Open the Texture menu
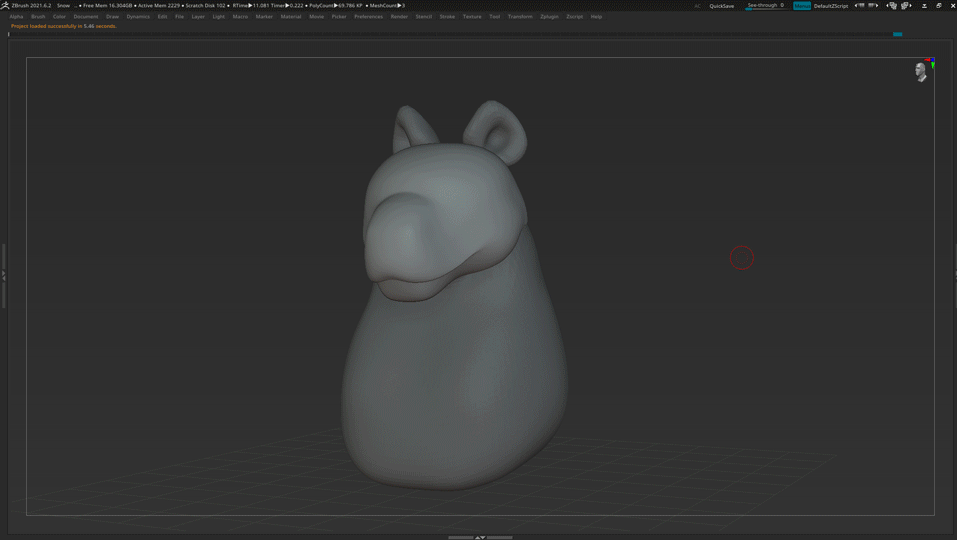Image resolution: width=957 pixels, height=540 pixels. pos(472,16)
